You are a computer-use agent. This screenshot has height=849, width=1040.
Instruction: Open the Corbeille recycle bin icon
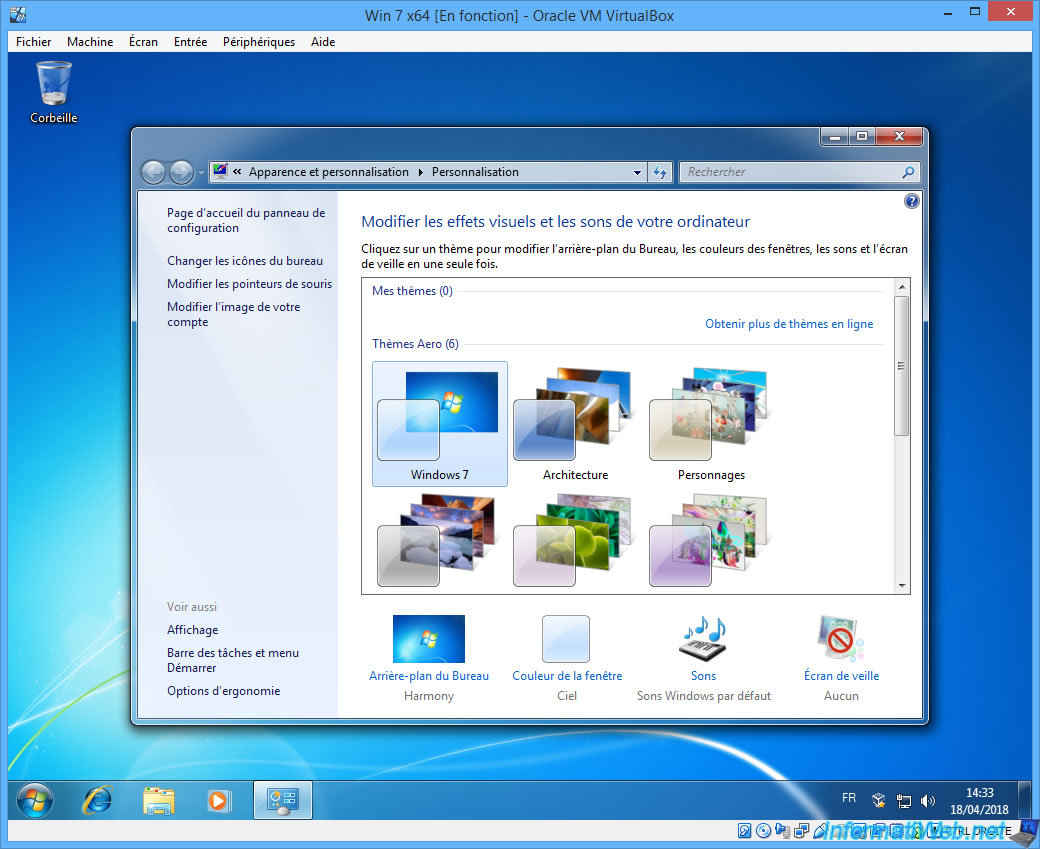coord(54,92)
